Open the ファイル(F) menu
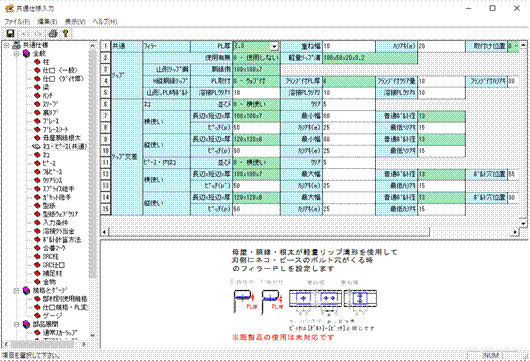 pyautogui.click(x=17, y=21)
